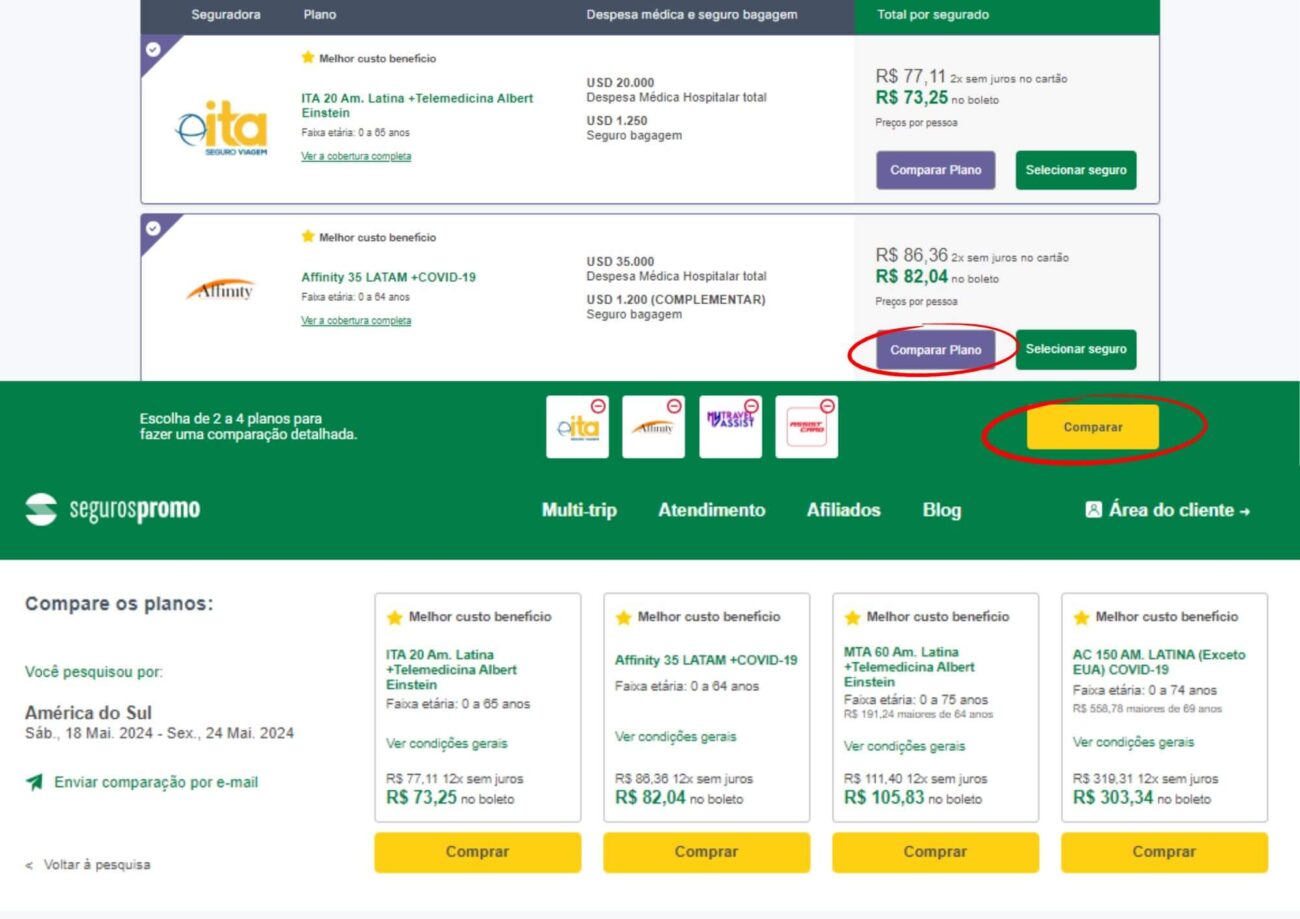Click Comprar under Affinity 35 card
Image resolution: width=1300 pixels, height=919 pixels.
[x=706, y=852]
